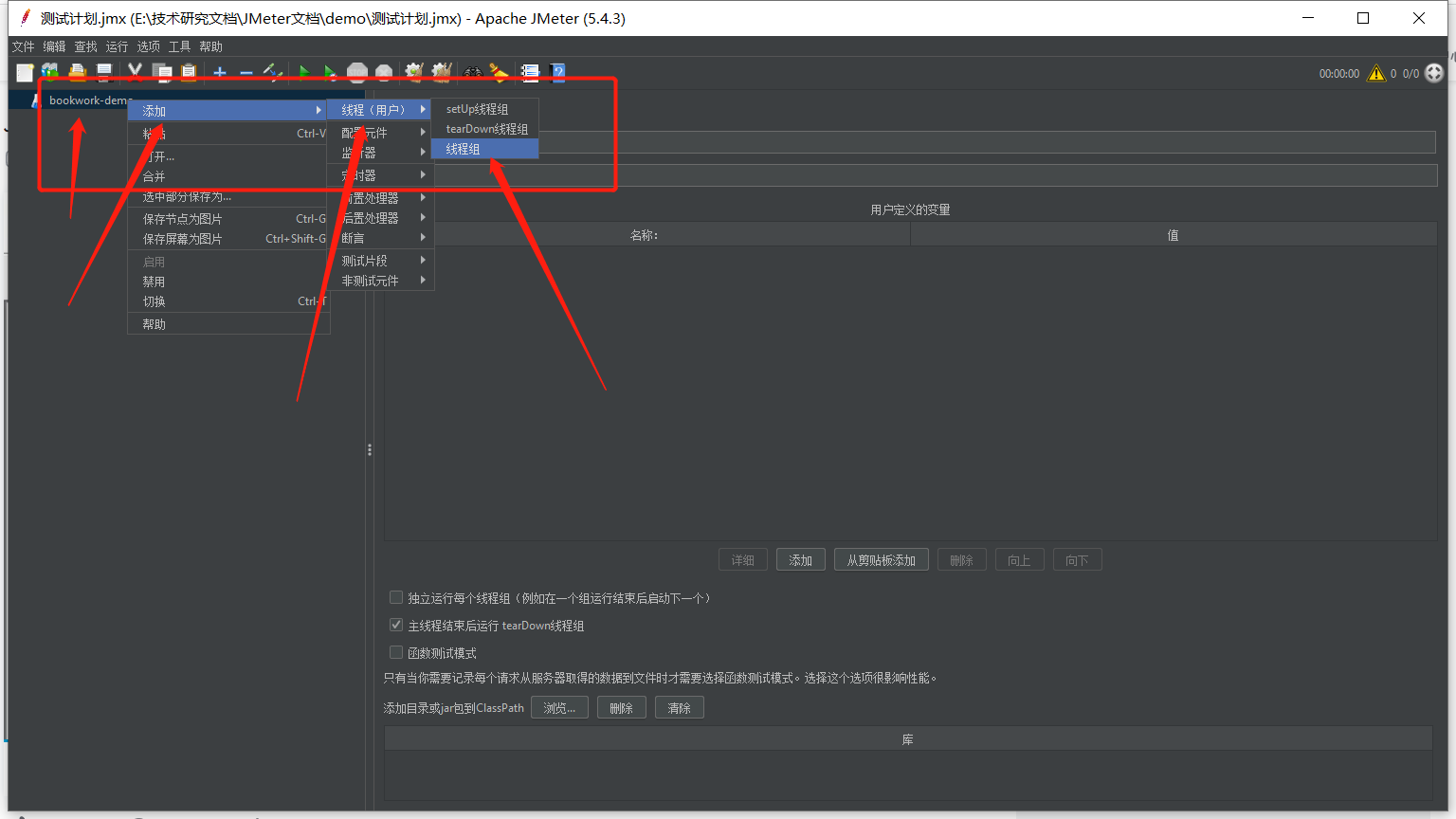Open the 运行 menu
Image resolution: width=1456 pixels, height=819 pixels.
pyautogui.click(x=117, y=46)
